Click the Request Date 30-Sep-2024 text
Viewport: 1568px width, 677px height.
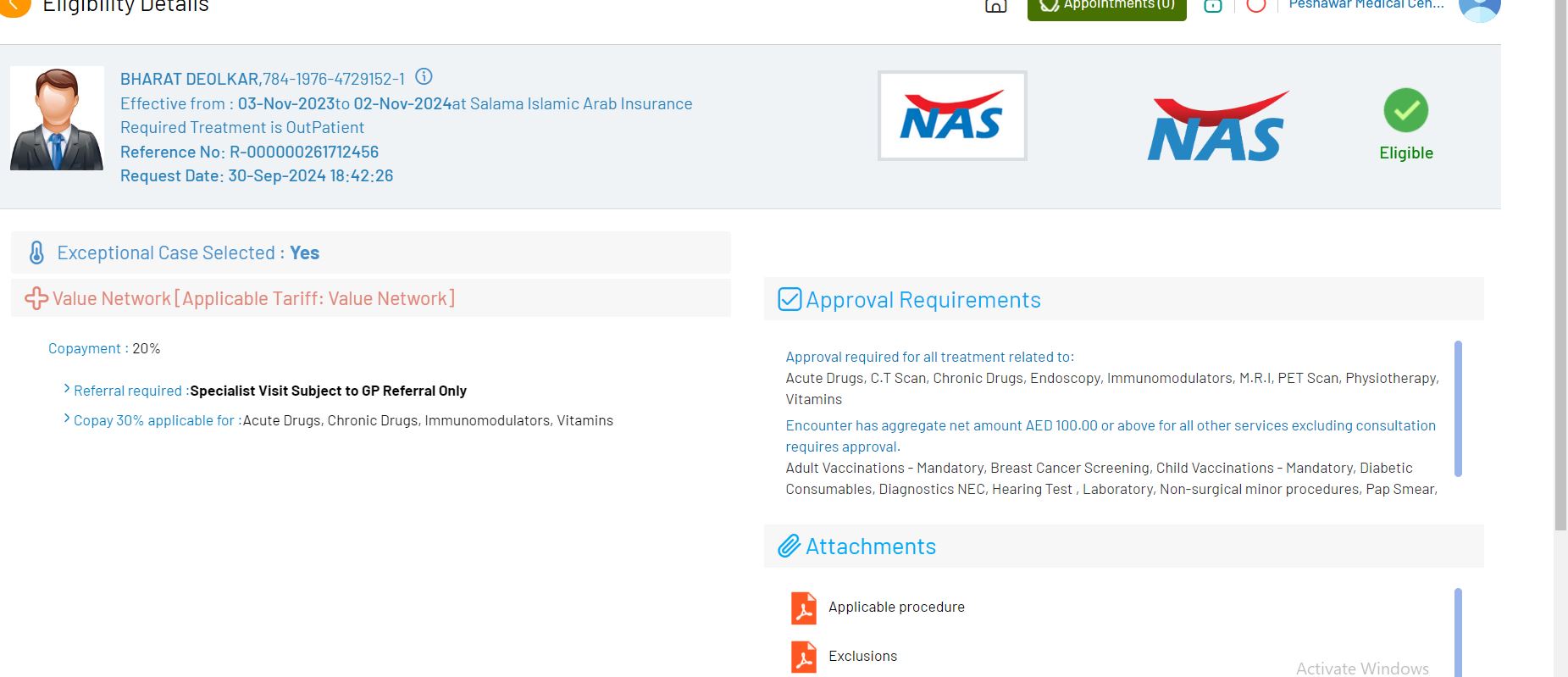(257, 175)
